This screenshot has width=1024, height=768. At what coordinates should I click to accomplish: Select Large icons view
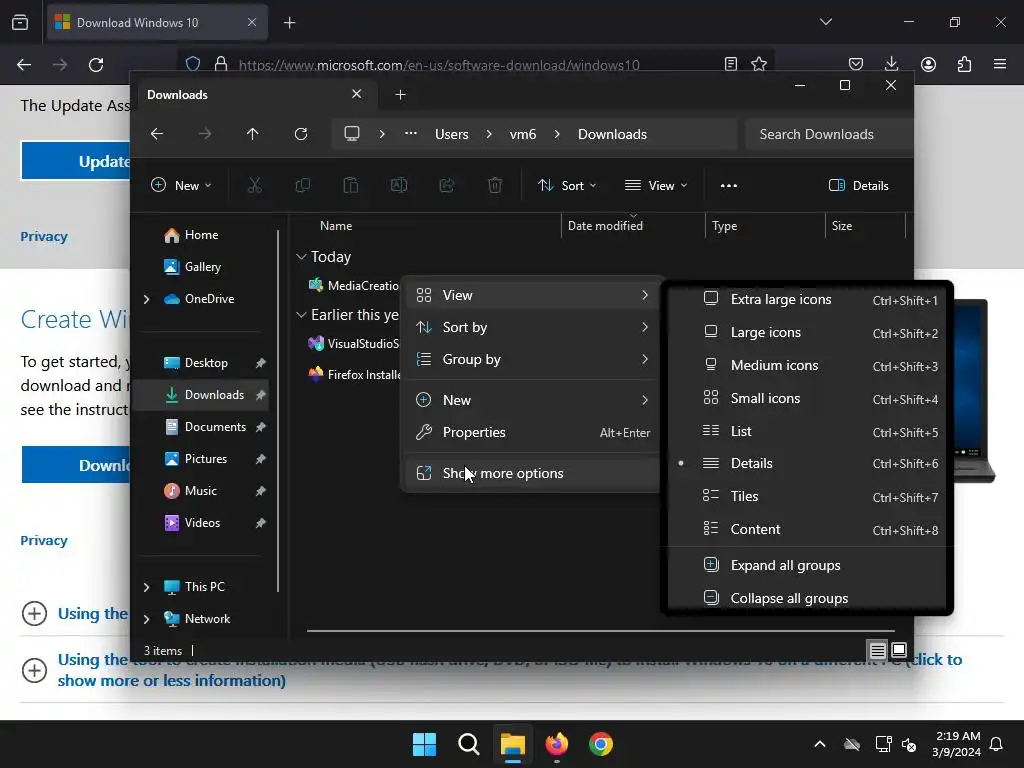coord(807,332)
